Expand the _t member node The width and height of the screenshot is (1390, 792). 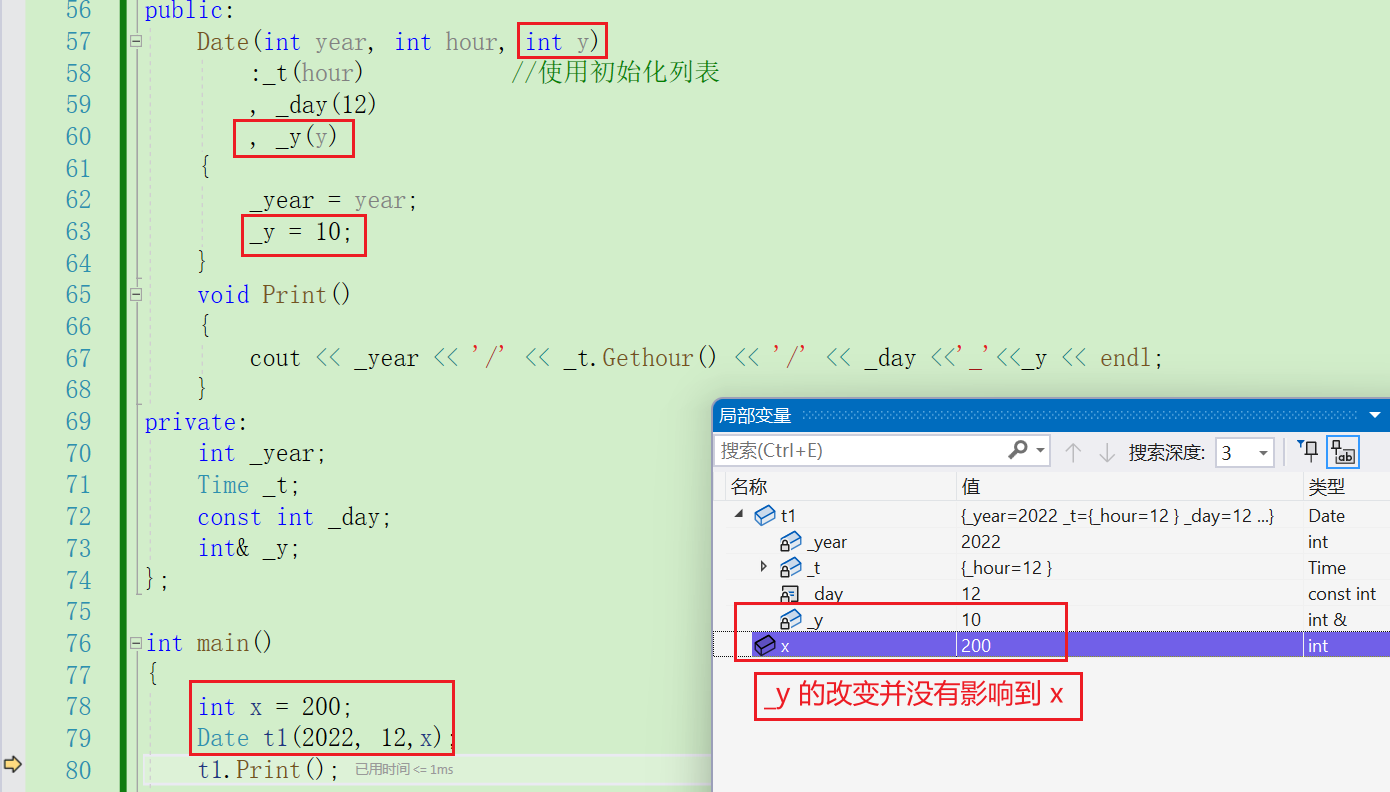pos(764,566)
